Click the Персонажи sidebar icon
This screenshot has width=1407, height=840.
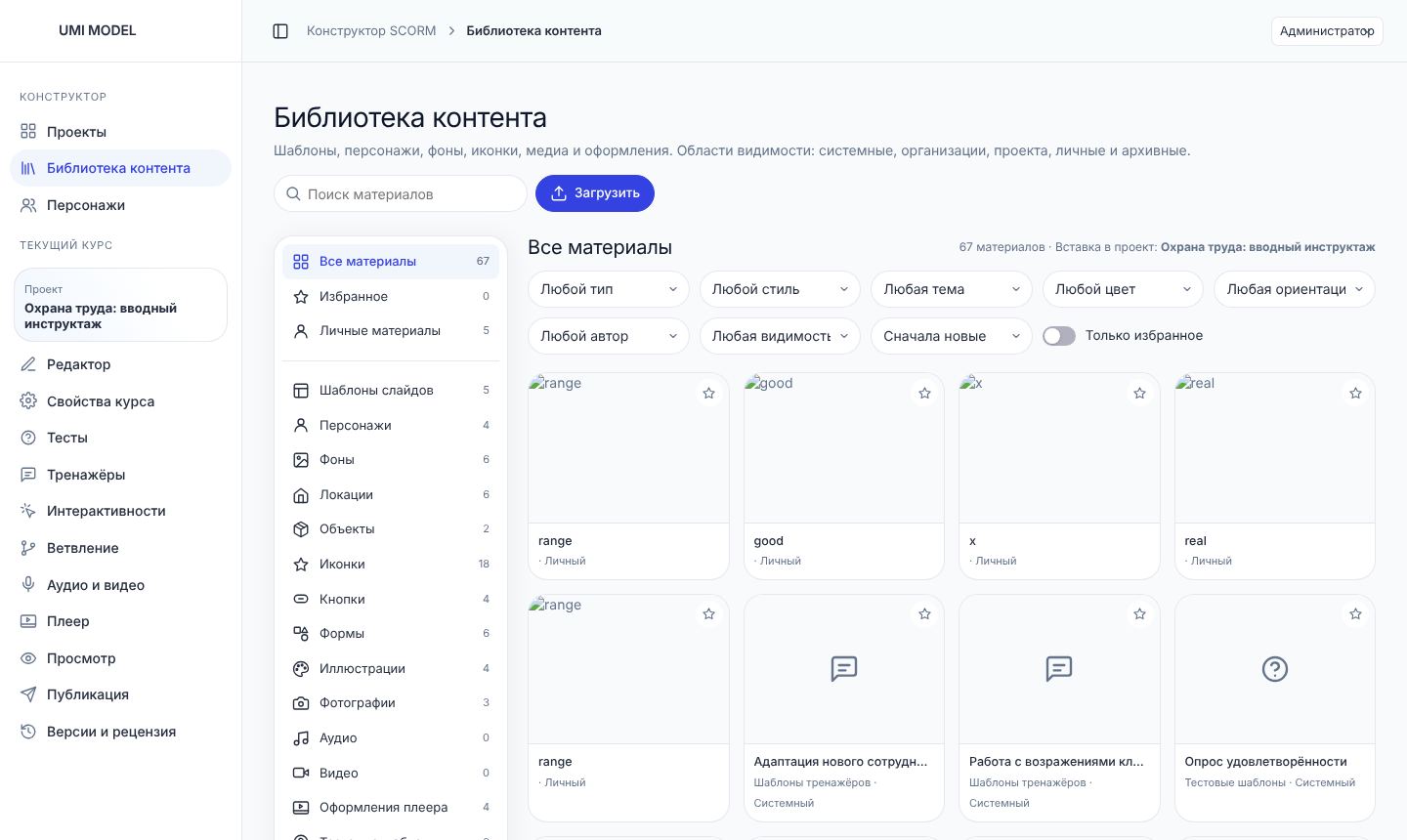point(28,205)
